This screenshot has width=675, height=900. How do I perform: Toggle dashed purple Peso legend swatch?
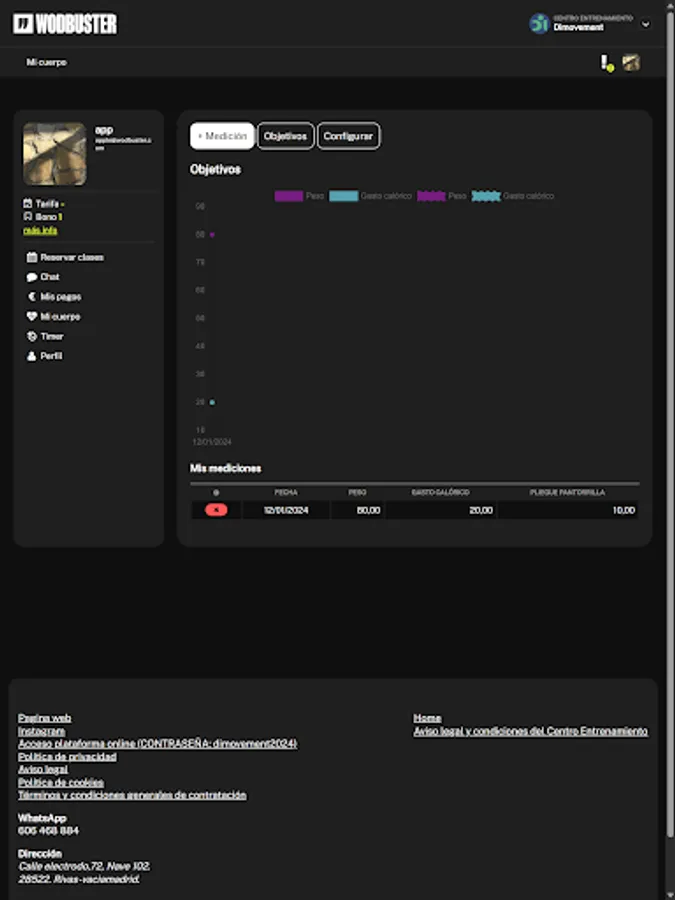pos(431,196)
